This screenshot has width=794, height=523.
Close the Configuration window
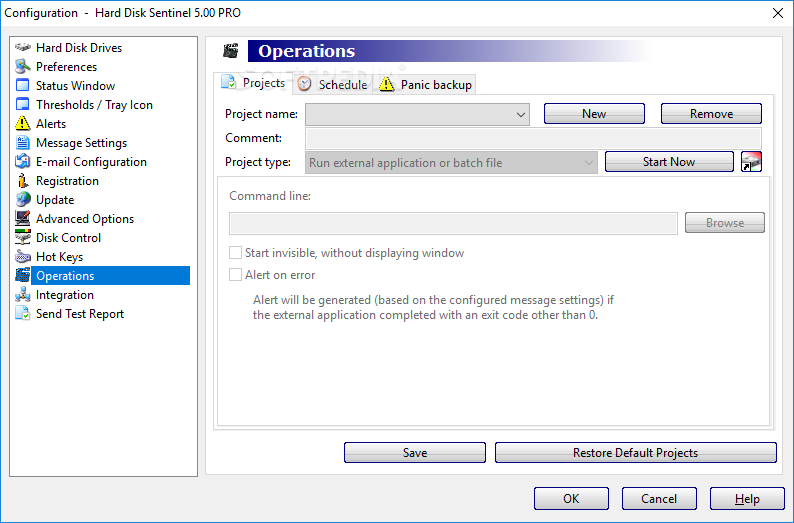pyautogui.click(x=778, y=13)
